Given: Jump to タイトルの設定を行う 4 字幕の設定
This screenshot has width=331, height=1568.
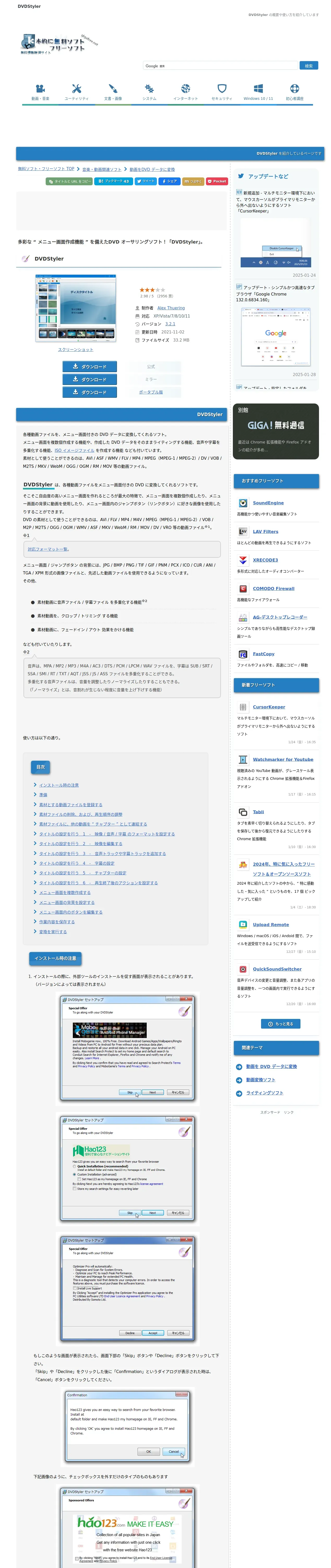Looking at the screenshot, I should 77,863.
